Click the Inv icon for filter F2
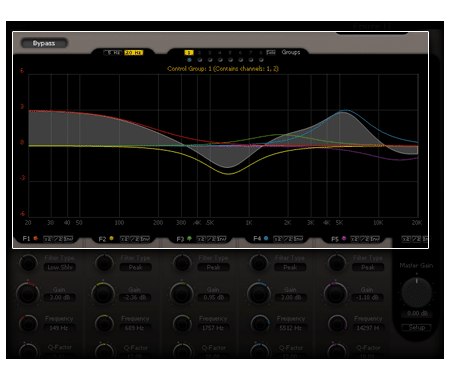 (145, 239)
